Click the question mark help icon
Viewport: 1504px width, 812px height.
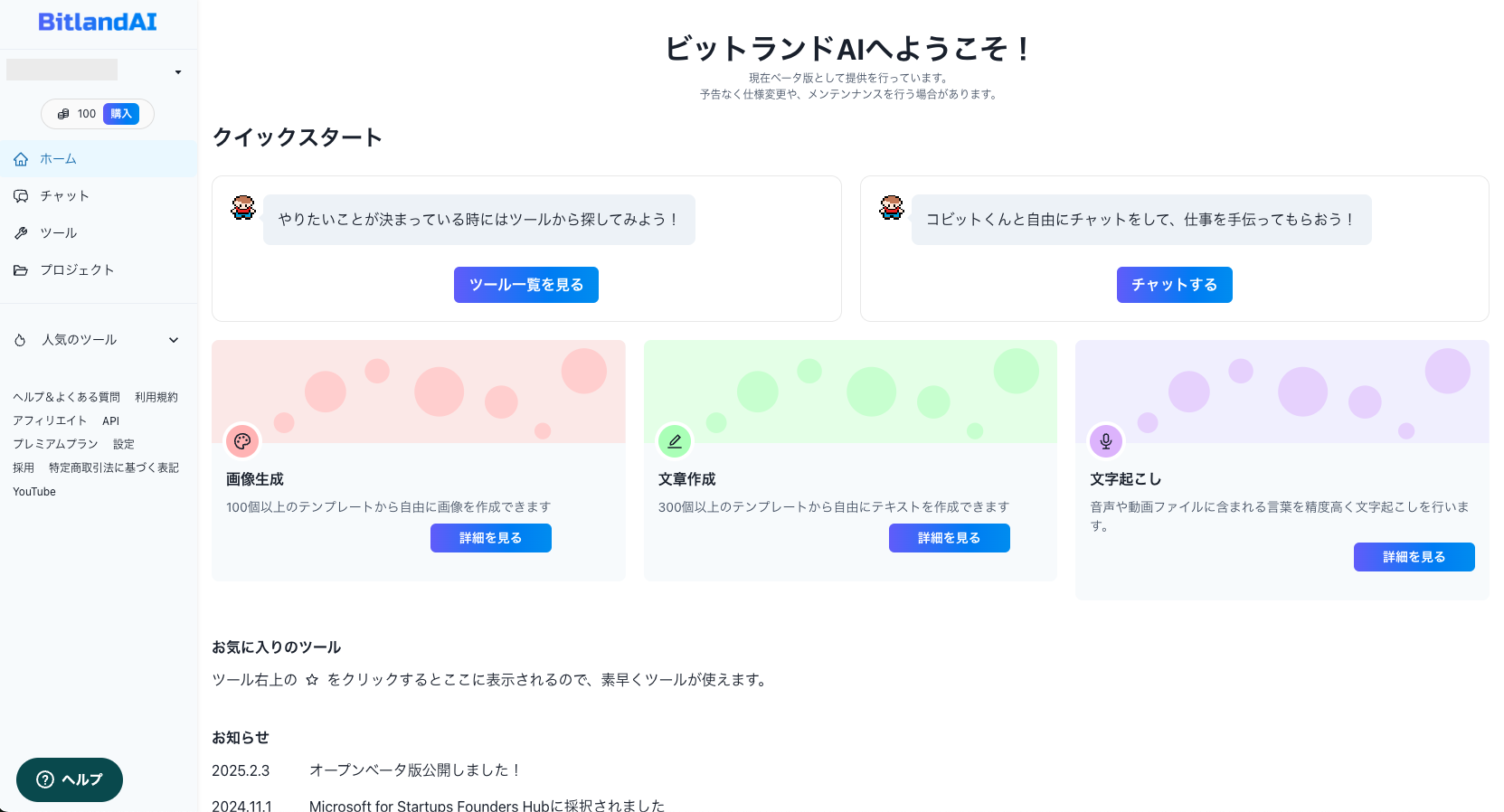[x=45, y=779]
